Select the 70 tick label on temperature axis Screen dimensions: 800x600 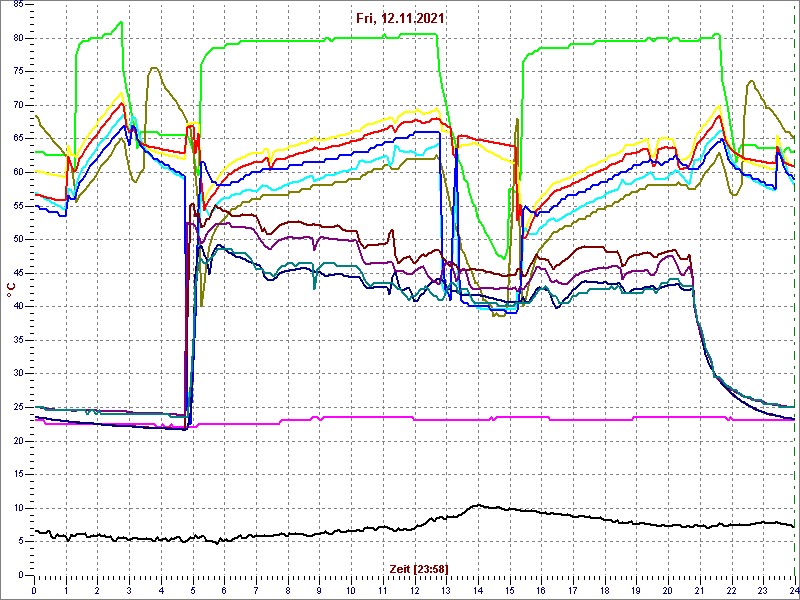tap(18, 106)
